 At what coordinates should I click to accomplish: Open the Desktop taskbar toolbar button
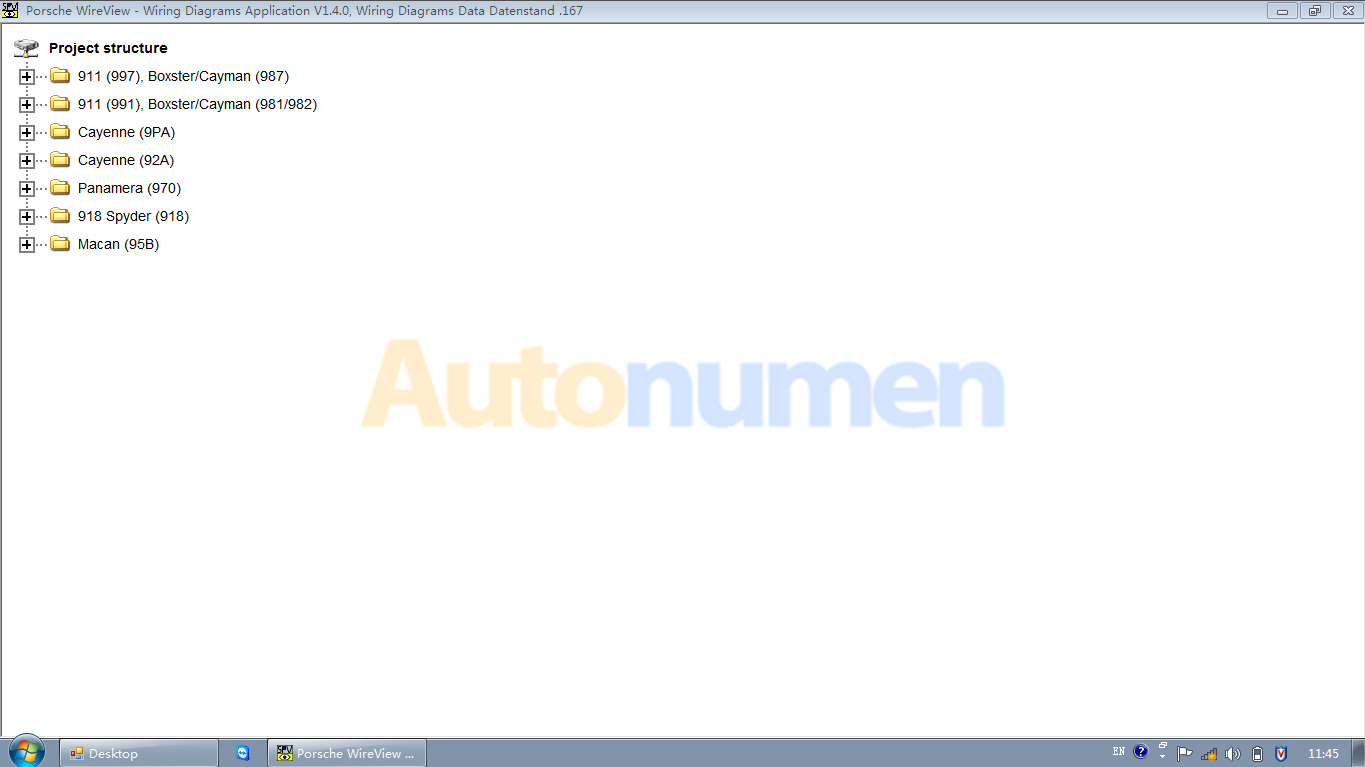139,753
